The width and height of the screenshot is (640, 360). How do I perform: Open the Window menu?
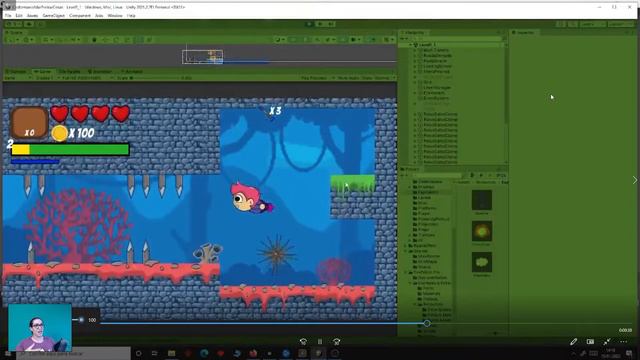pos(115,16)
